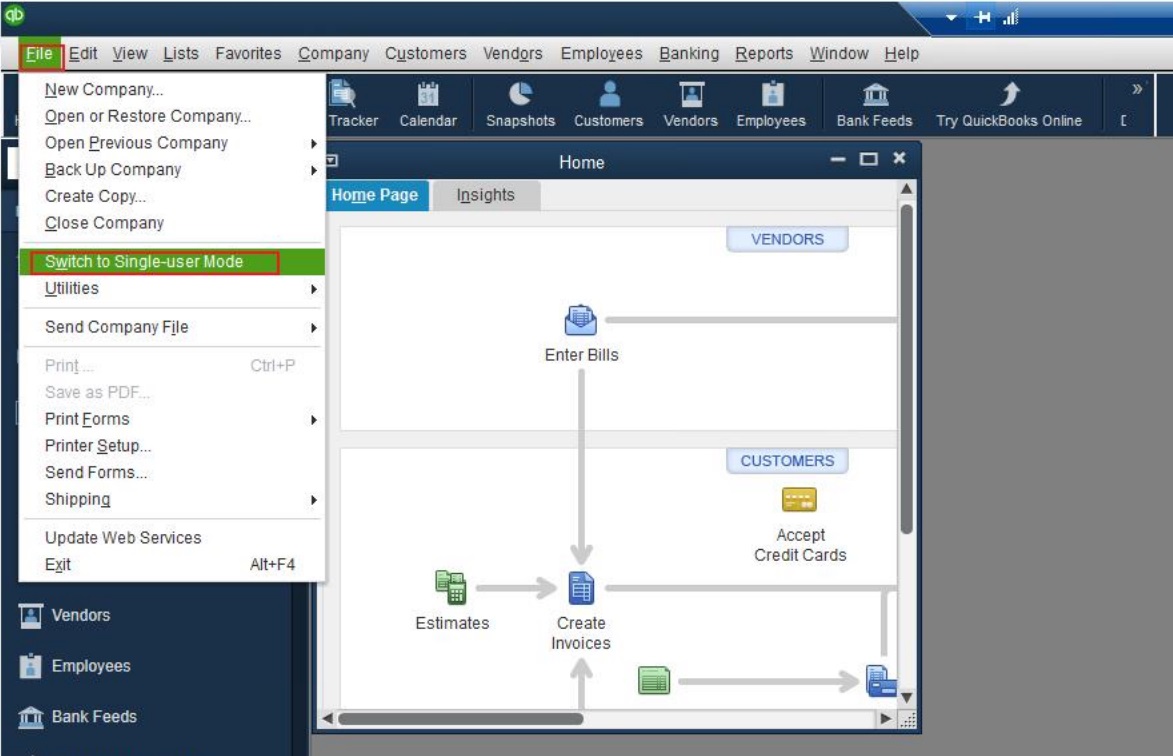
Task: Expand toolbar overflow double-chevron
Action: pyautogui.click(x=1137, y=90)
